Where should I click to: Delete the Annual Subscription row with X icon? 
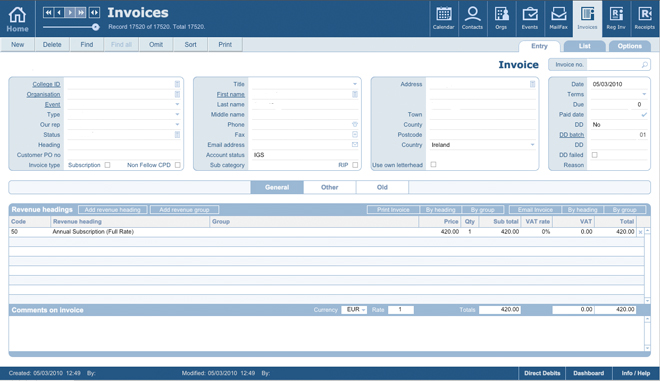[x=640, y=232]
